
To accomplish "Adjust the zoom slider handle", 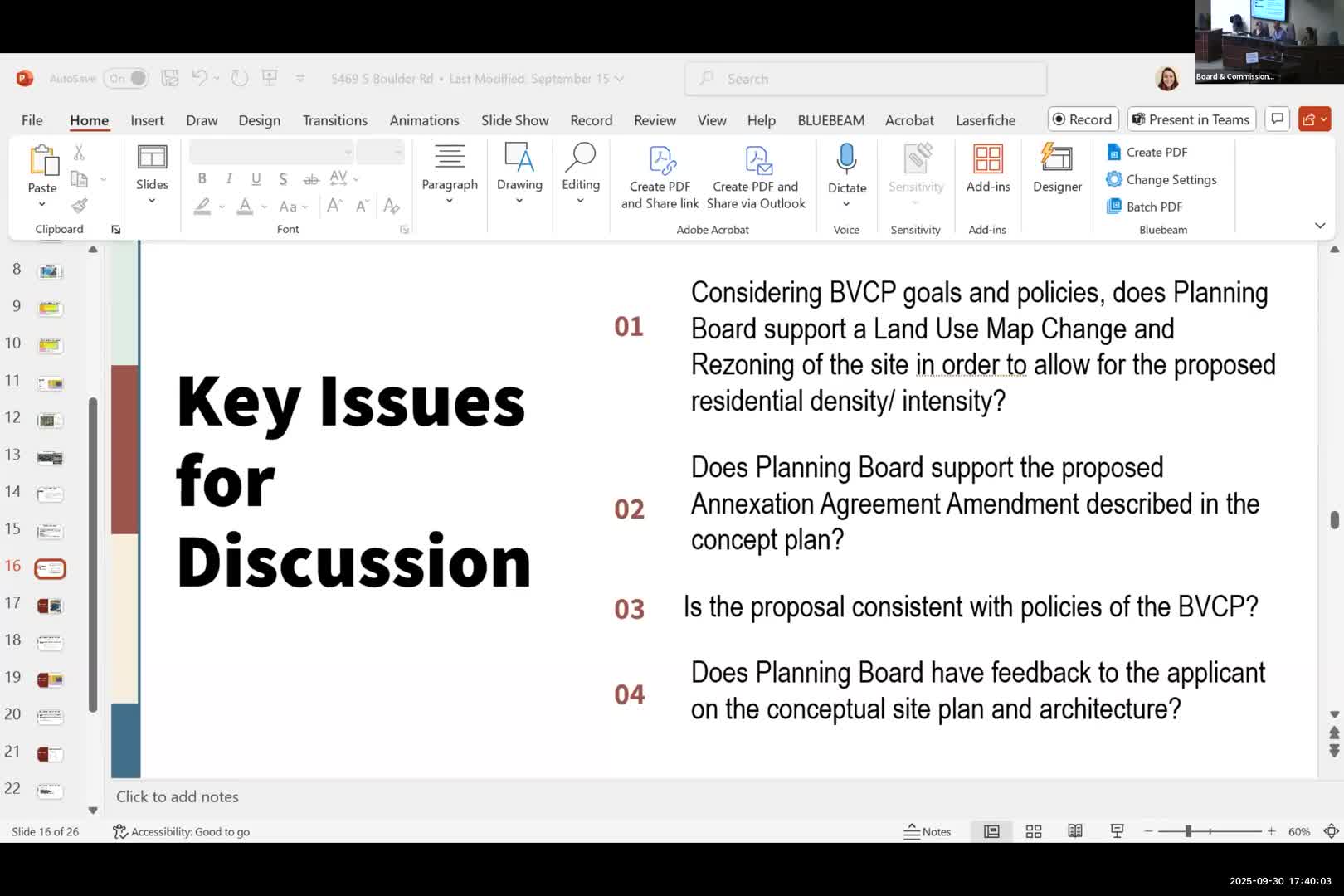I will [x=1188, y=831].
